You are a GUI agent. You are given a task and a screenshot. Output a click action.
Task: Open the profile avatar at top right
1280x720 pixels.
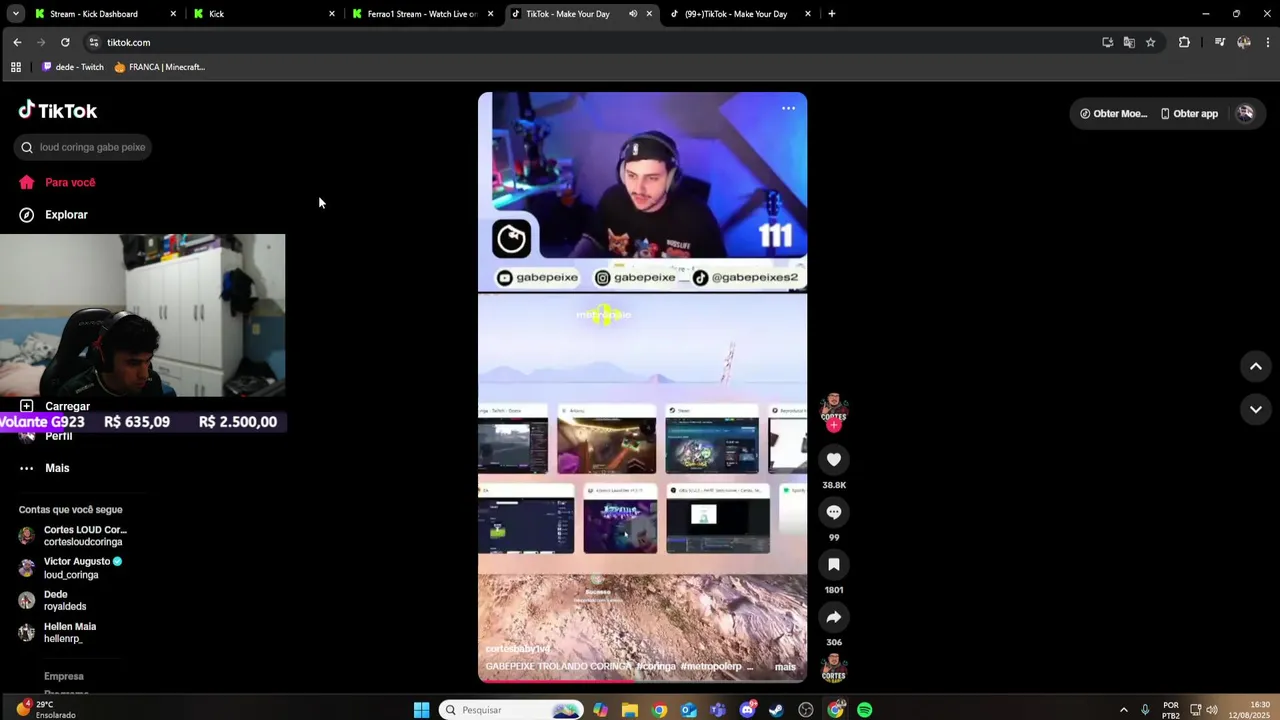pyautogui.click(x=1245, y=113)
